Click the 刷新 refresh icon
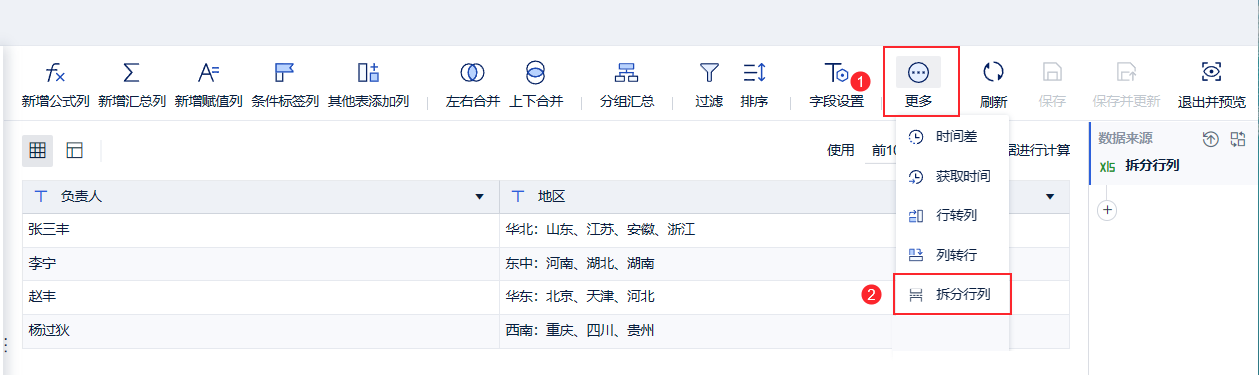Image resolution: width=1259 pixels, height=375 pixels. coord(993,73)
